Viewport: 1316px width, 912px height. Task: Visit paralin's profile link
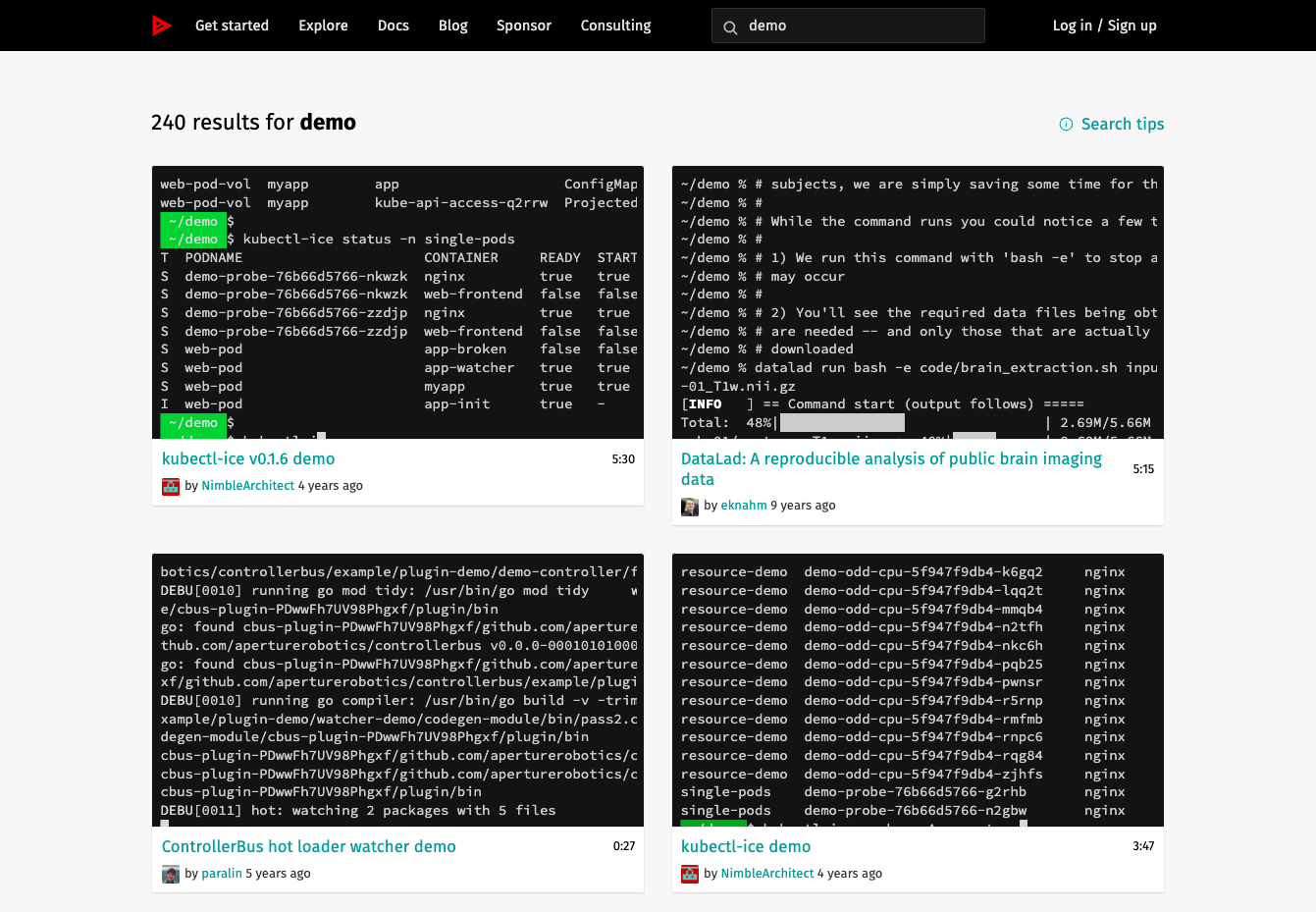[222, 874]
